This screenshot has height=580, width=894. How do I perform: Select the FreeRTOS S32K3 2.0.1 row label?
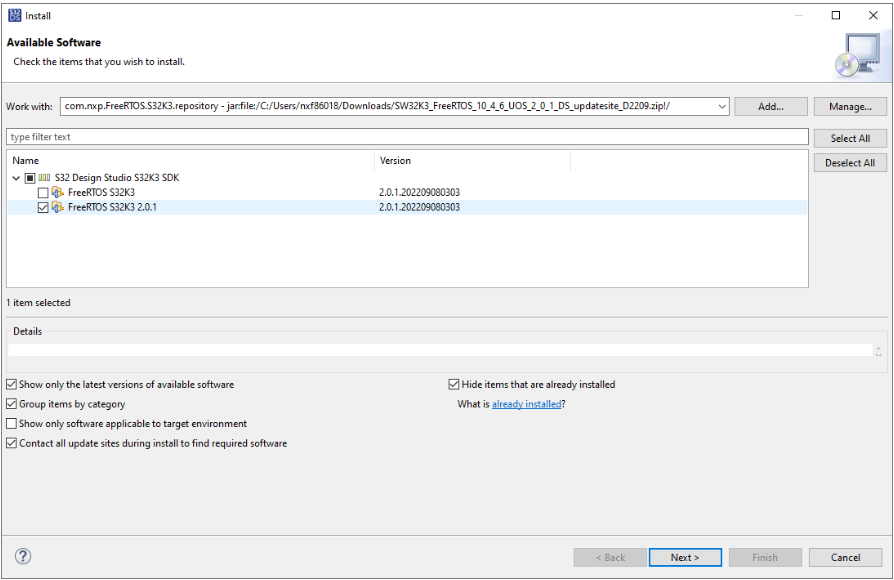112,207
